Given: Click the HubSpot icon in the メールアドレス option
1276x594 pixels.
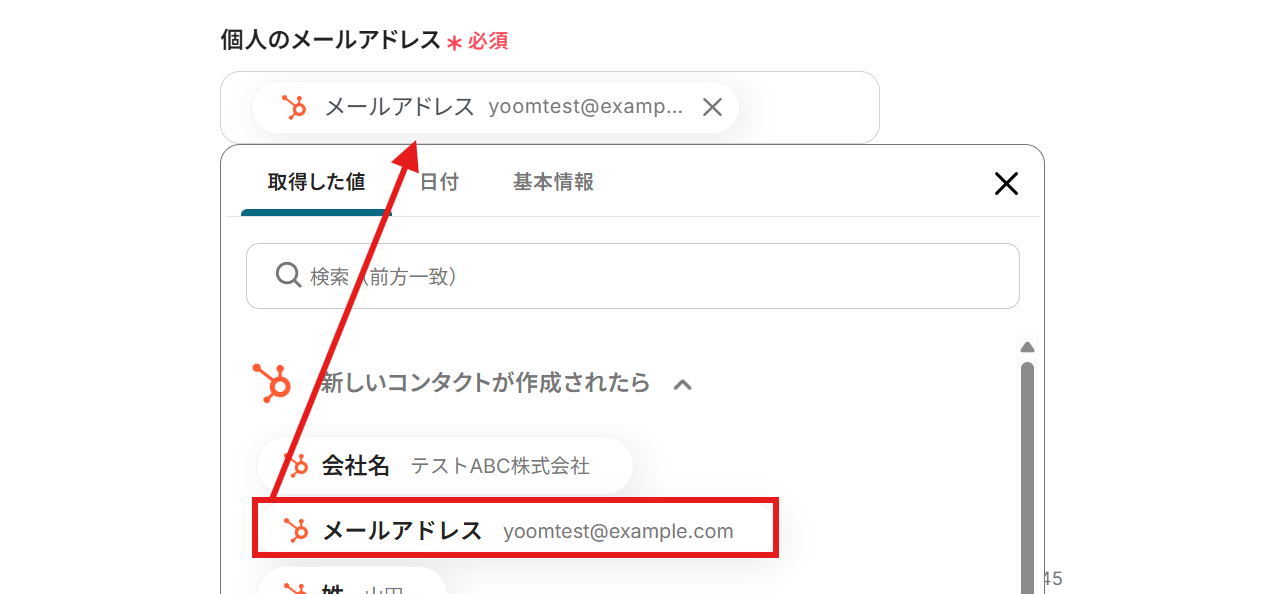Looking at the screenshot, I should pos(296,530).
